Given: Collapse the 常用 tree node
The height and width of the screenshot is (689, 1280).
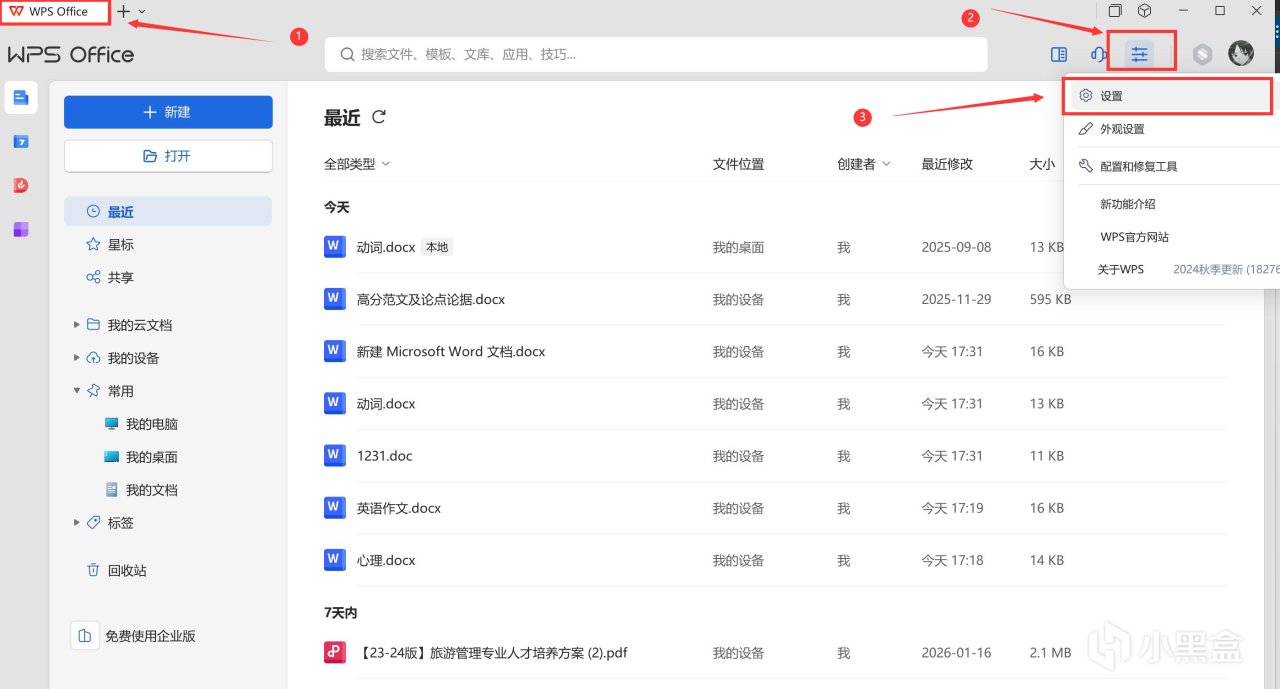Looking at the screenshot, I should tap(78, 391).
